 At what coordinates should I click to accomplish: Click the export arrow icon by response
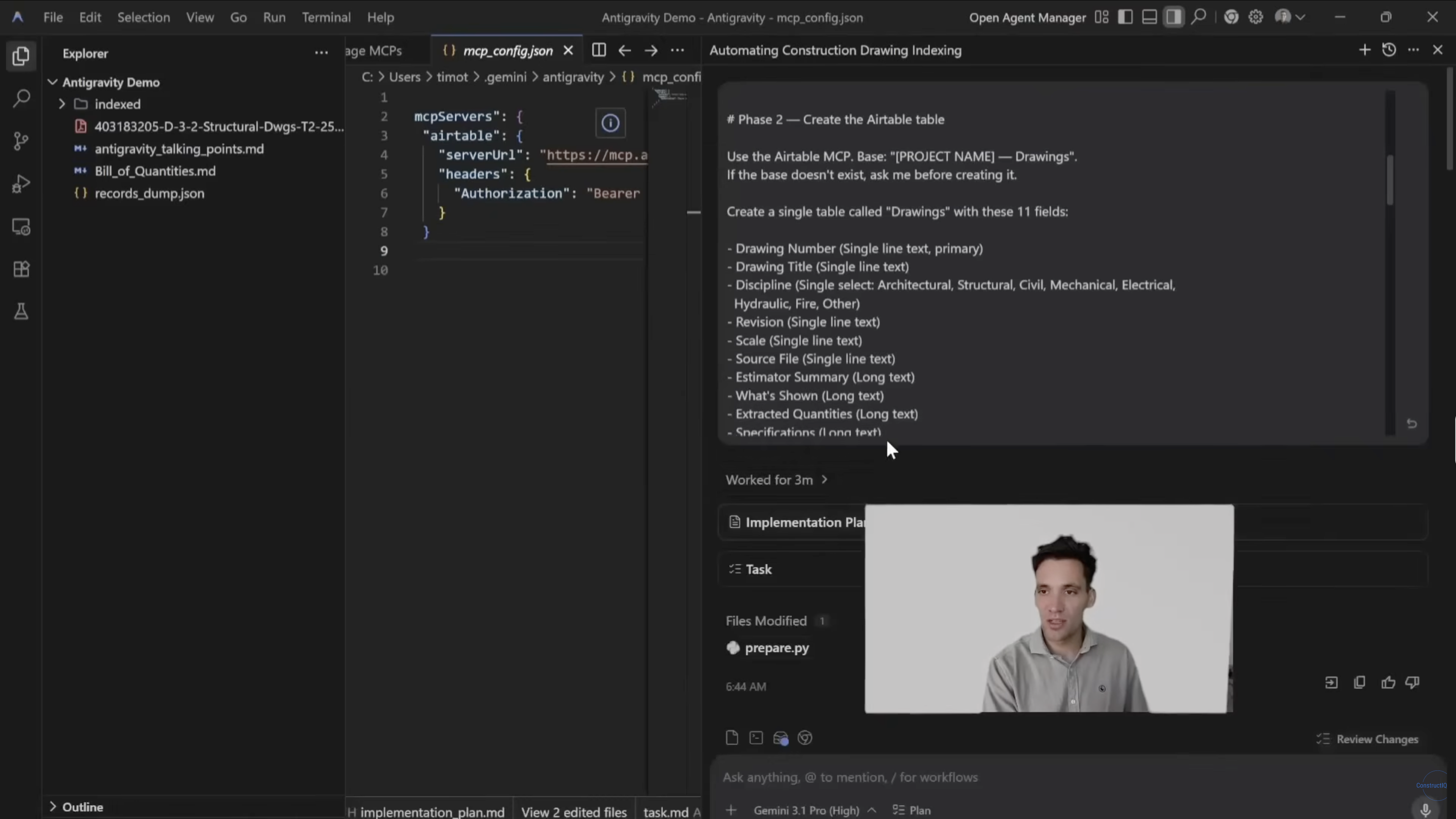(1331, 683)
